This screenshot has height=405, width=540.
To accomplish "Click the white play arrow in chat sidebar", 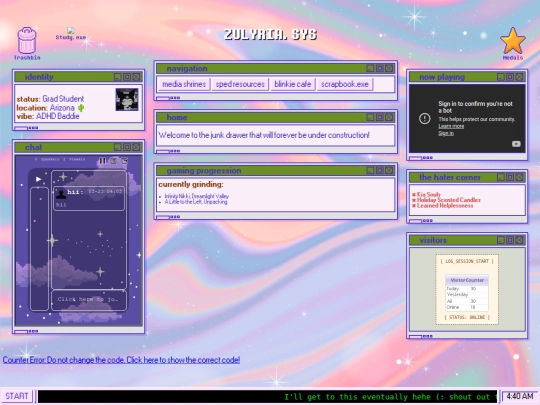I will click(39, 179).
